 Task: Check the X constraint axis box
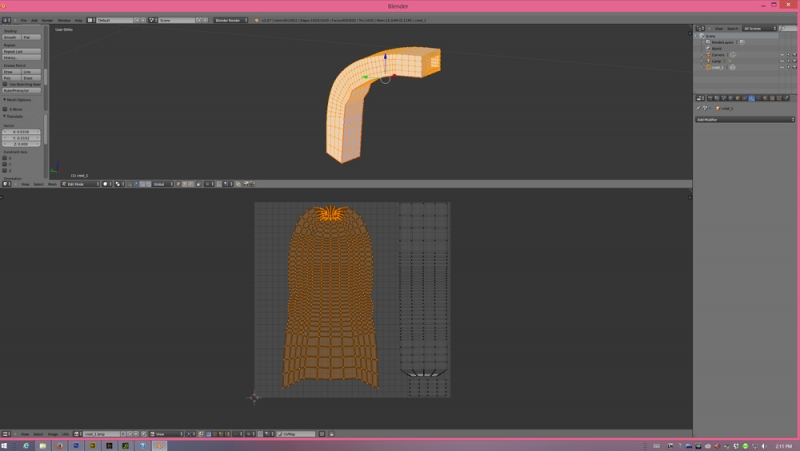(x=6, y=157)
